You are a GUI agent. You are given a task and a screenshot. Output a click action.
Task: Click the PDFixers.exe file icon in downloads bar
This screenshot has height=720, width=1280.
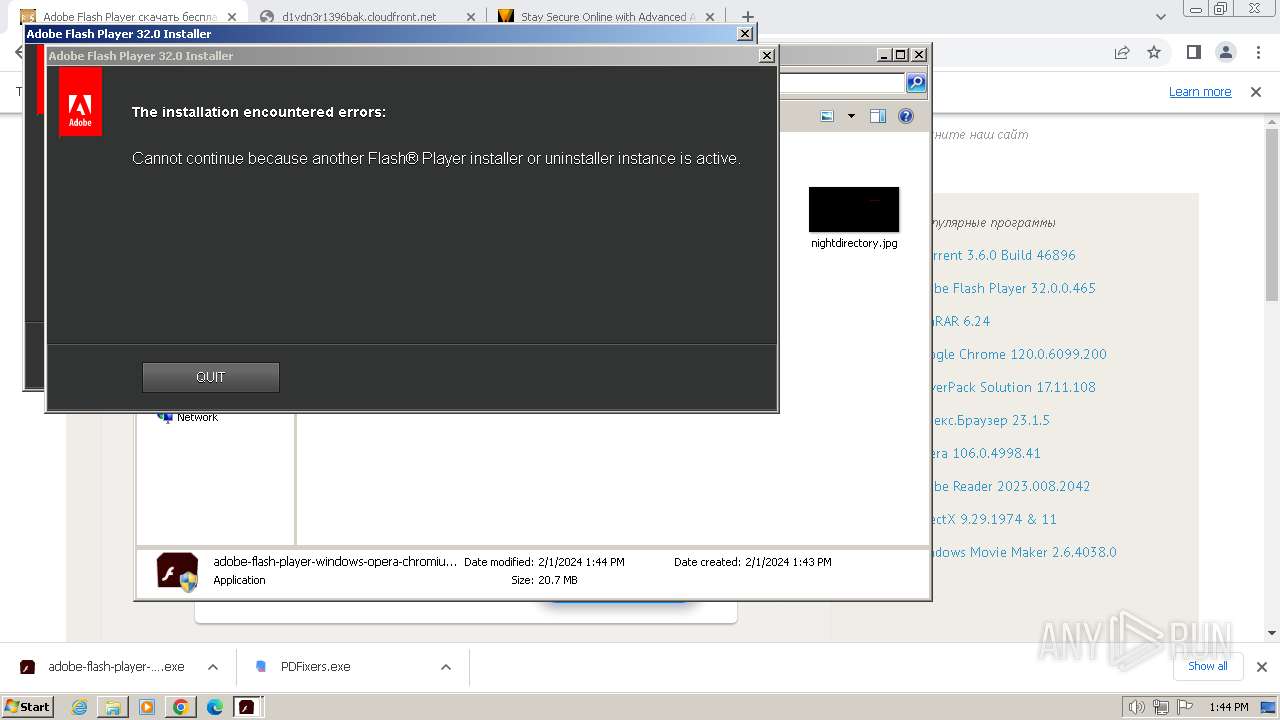pos(261,667)
